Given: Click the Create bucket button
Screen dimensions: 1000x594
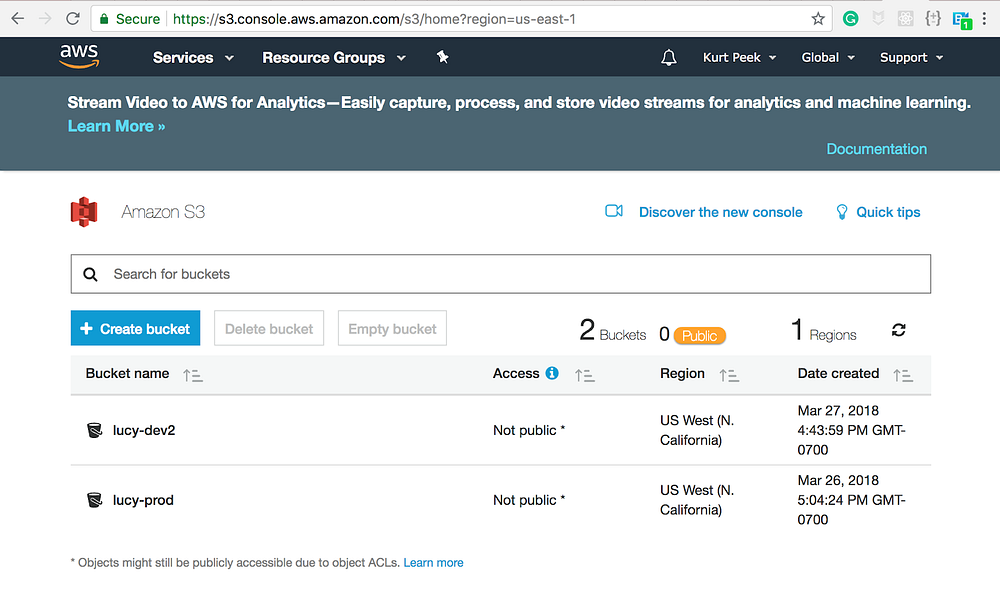Looking at the screenshot, I should pos(135,327).
